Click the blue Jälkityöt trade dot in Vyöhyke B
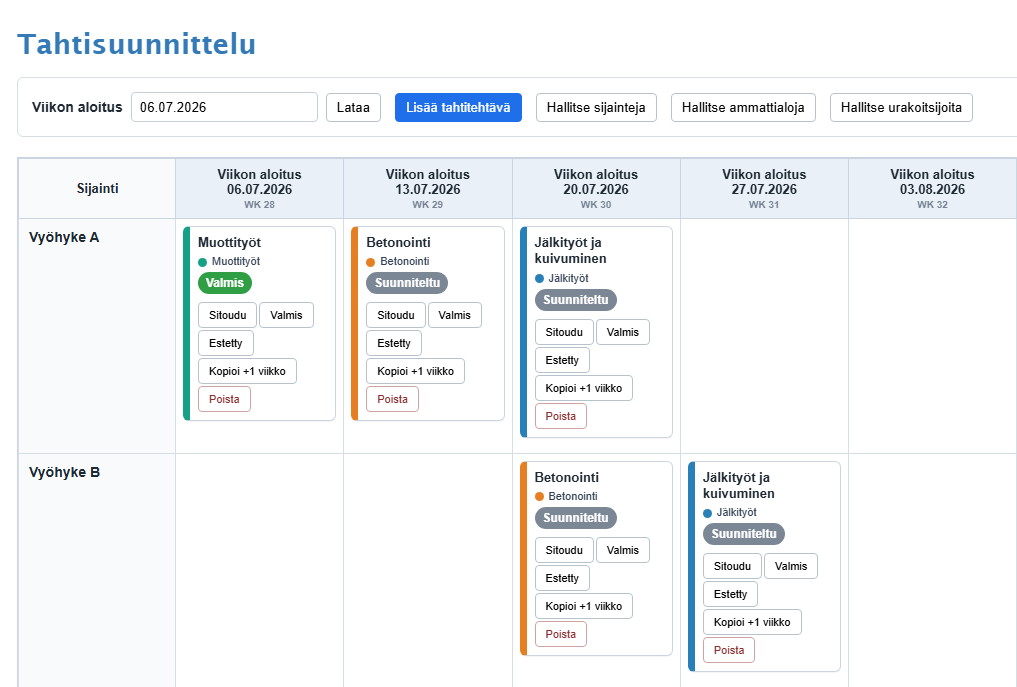Screen dimensions: 1017x687 click(x=708, y=513)
